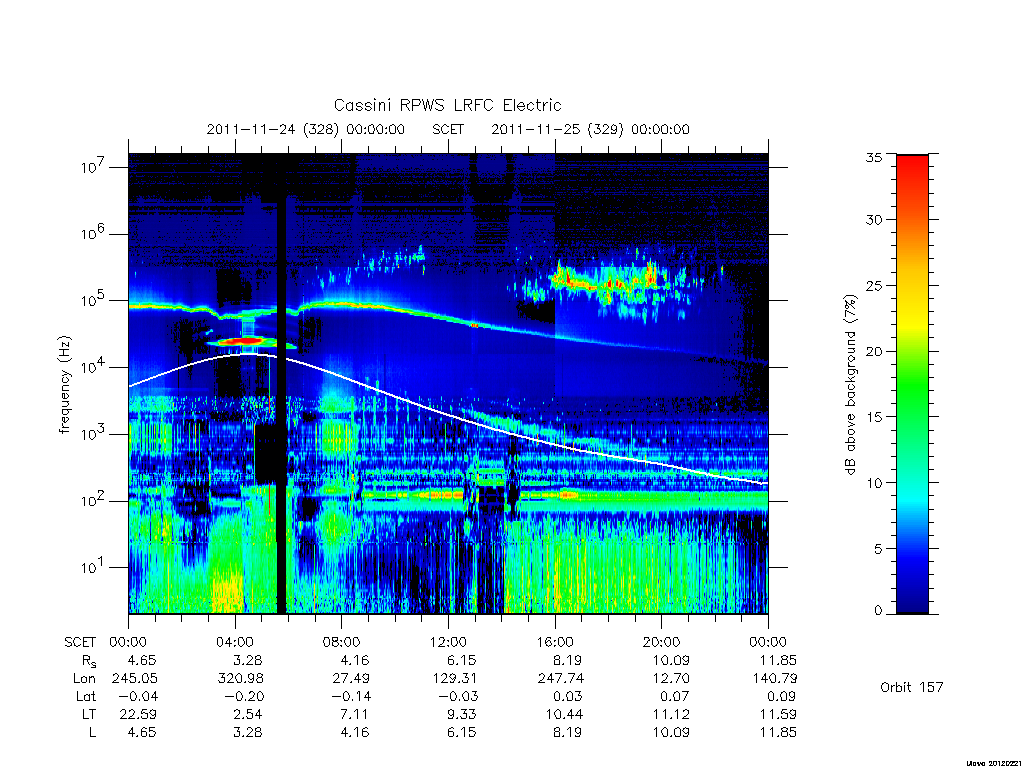The width and height of the screenshot is (1024, 768).
Task: Click the 20:00 SCET time label
Action: pyautogui.click(x=662, y=642)
